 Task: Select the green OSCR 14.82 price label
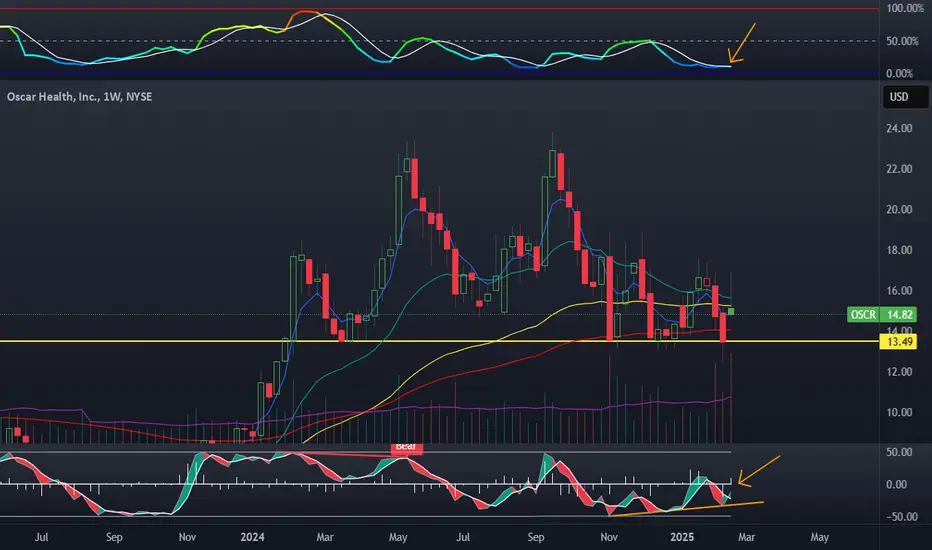[x=881, y=315]
